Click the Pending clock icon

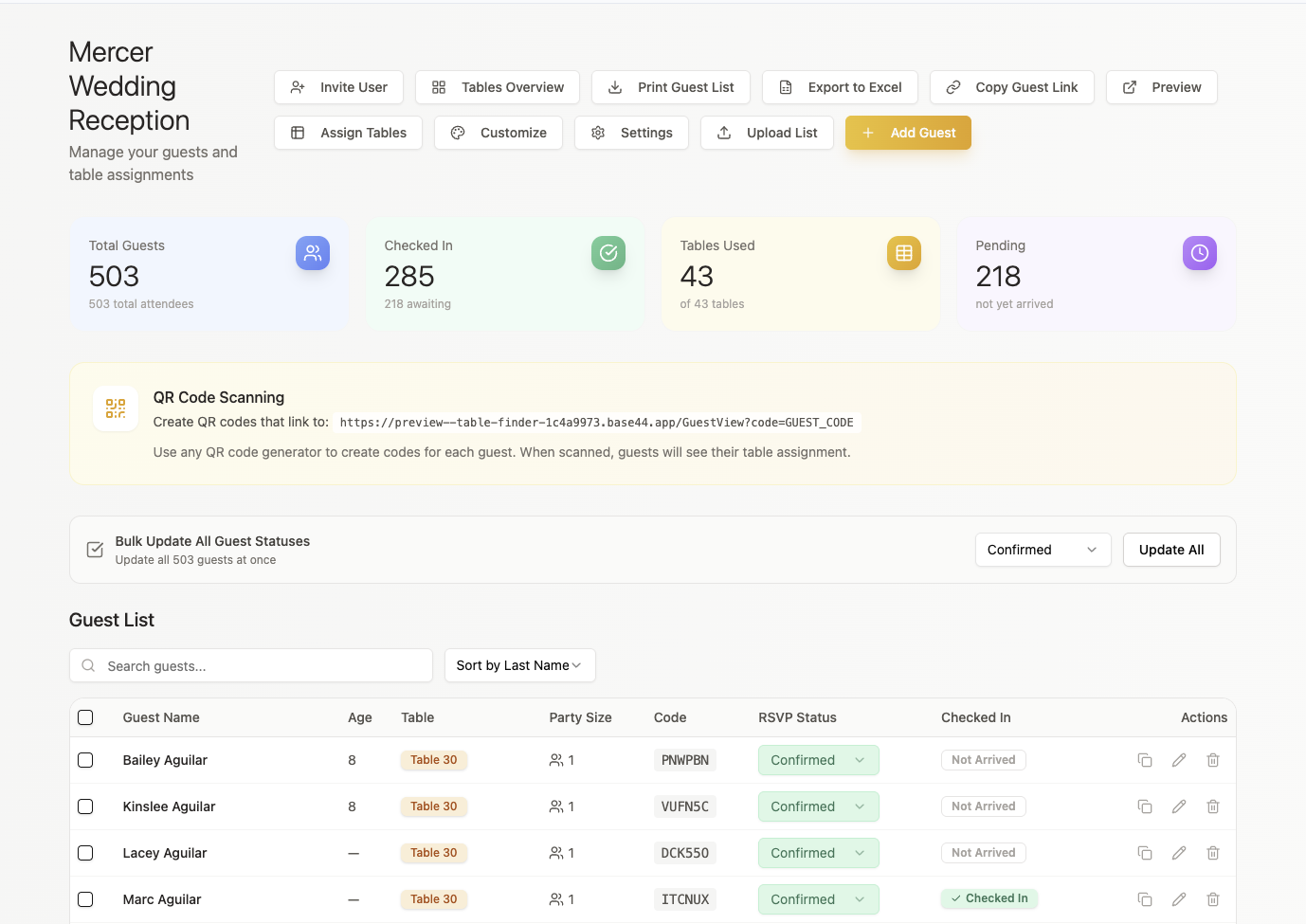coord(1200,253)
